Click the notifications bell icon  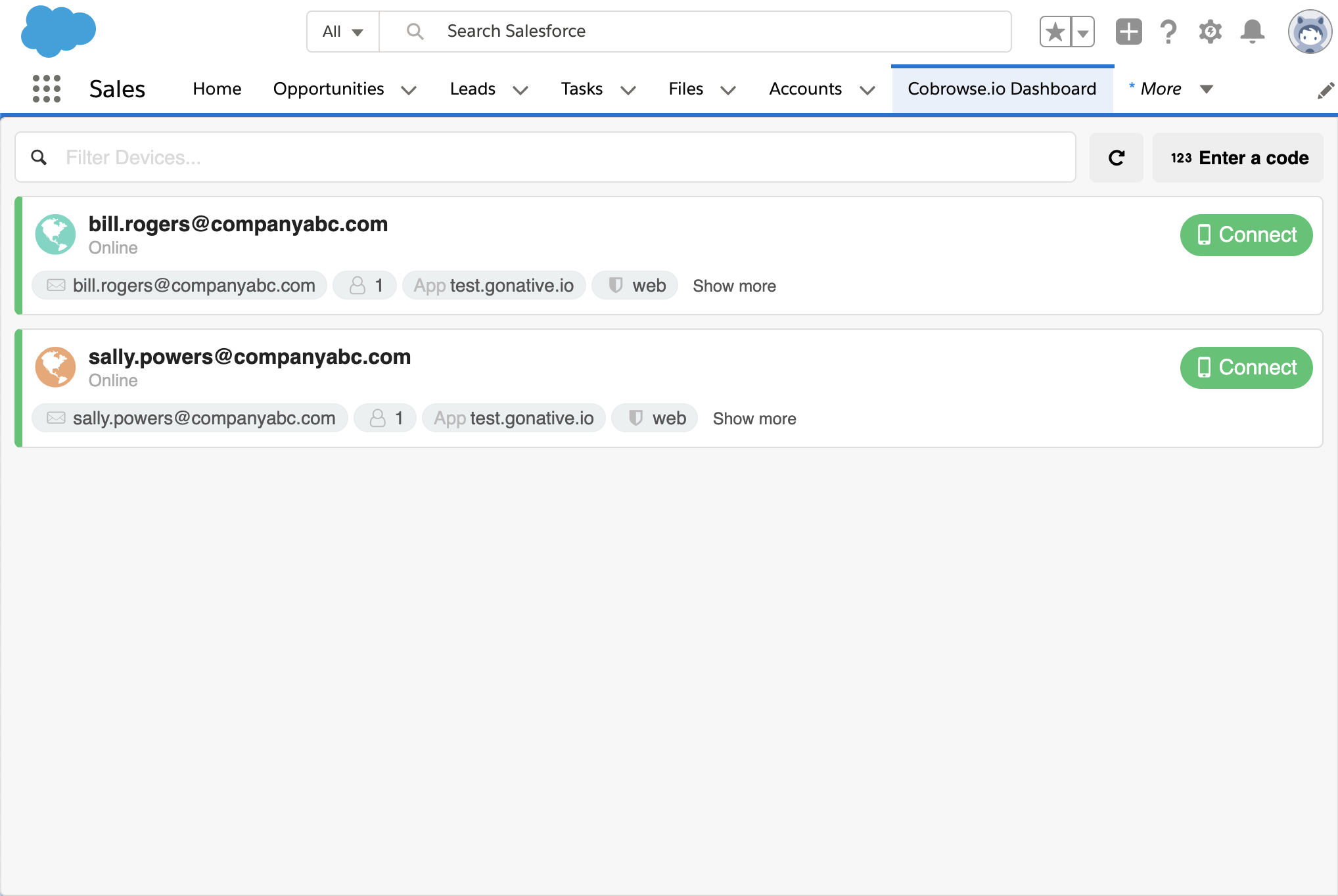pyautogui.click(x=1251, y=31)
